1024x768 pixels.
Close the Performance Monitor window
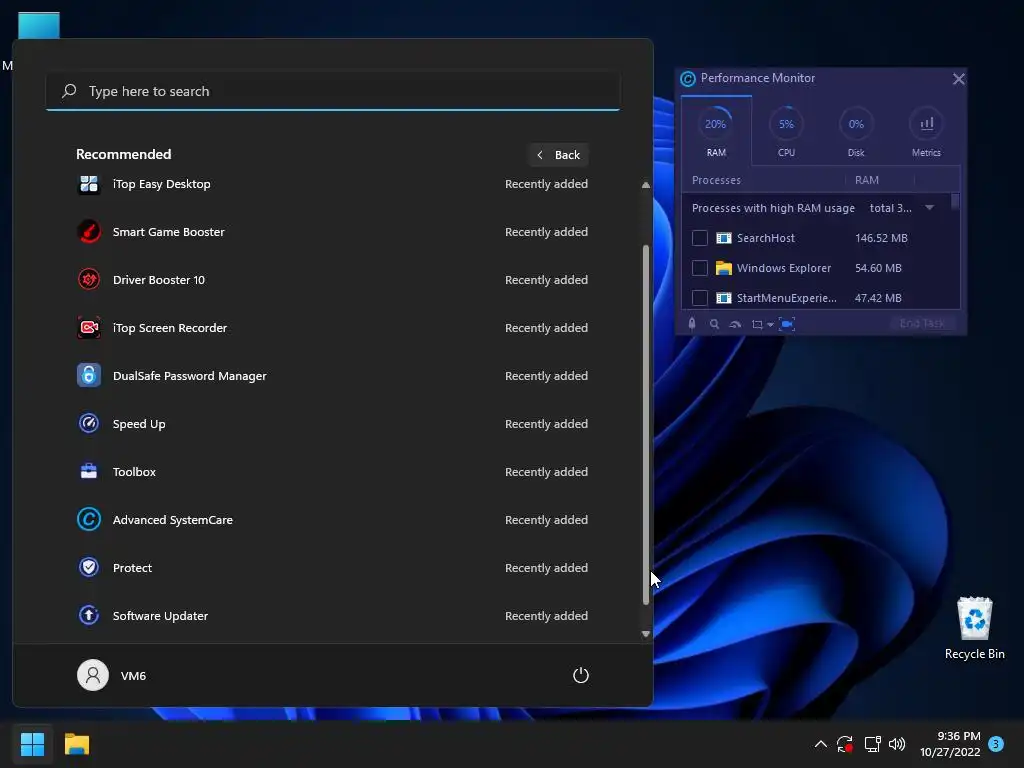point(958,79)
